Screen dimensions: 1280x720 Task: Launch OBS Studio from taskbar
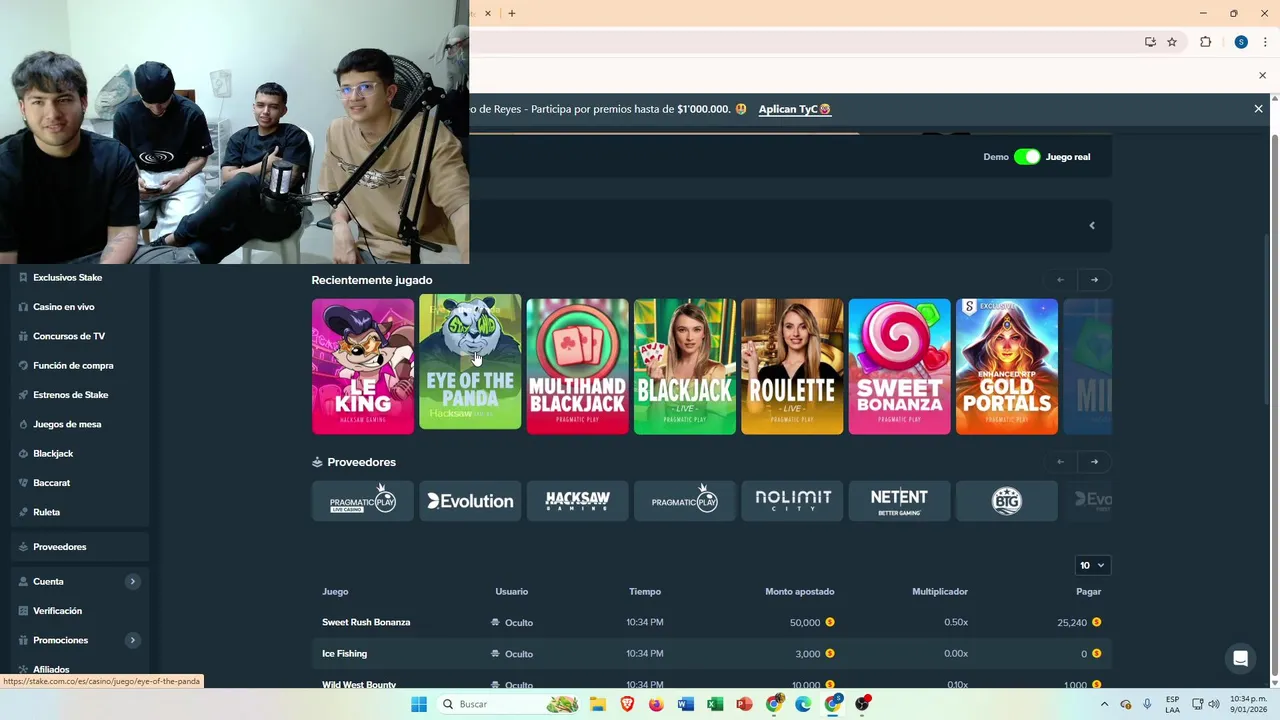tap(862, 704)
